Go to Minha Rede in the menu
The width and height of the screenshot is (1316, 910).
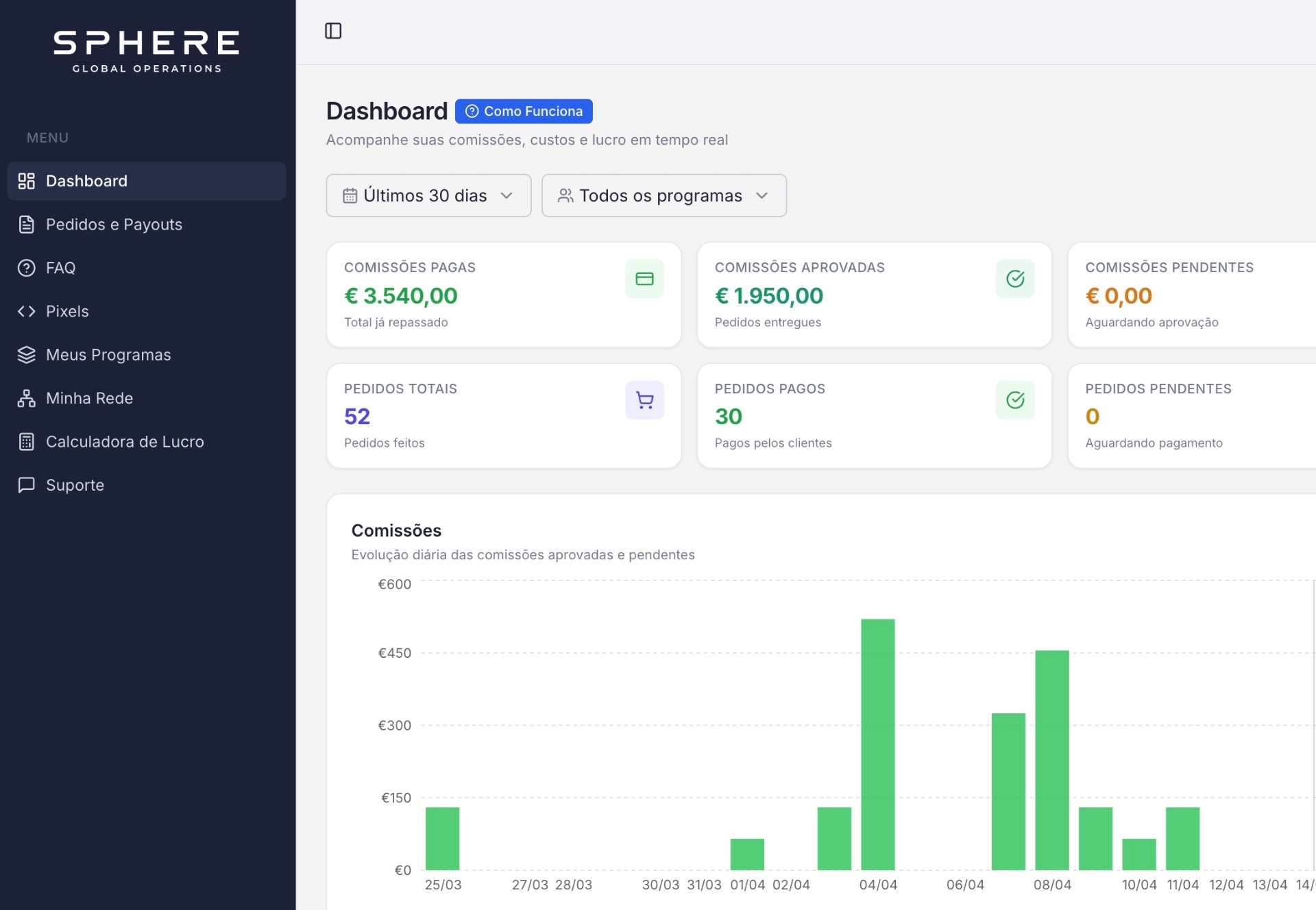(x=89, y=398)
